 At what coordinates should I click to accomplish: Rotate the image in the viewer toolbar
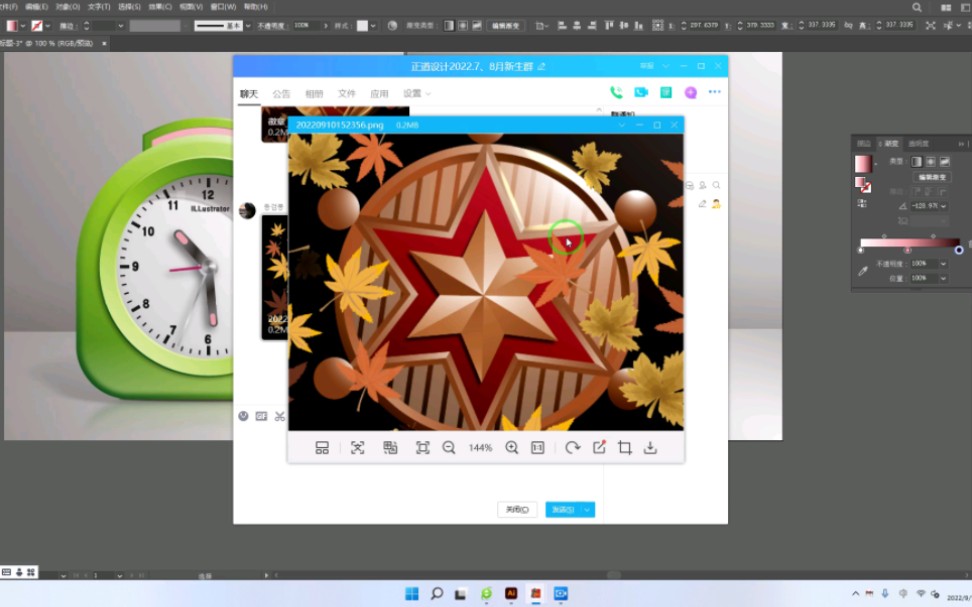pos(572,448)
